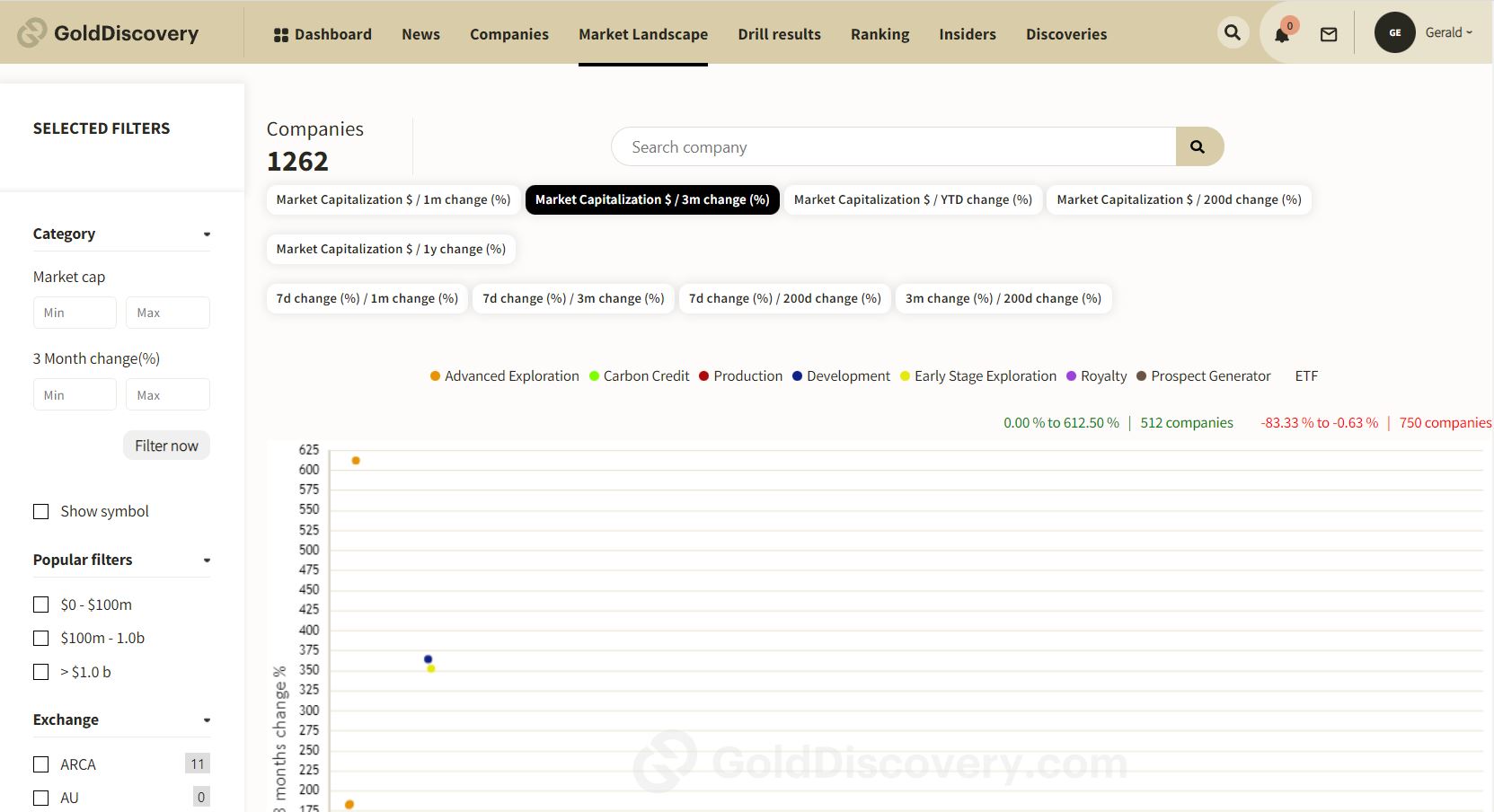This screenshot has width=1494, height=812.
Task: Click the ARCA count badge 11
Action: [198, 764]
